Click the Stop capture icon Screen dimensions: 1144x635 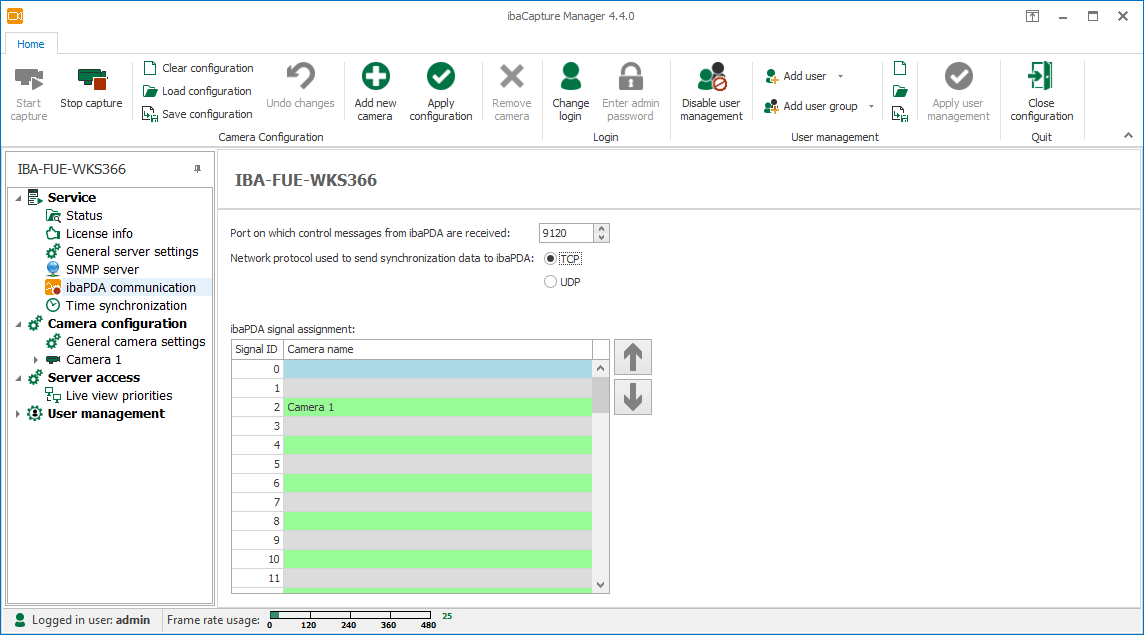pyautogui.click(x=91, y=78)
